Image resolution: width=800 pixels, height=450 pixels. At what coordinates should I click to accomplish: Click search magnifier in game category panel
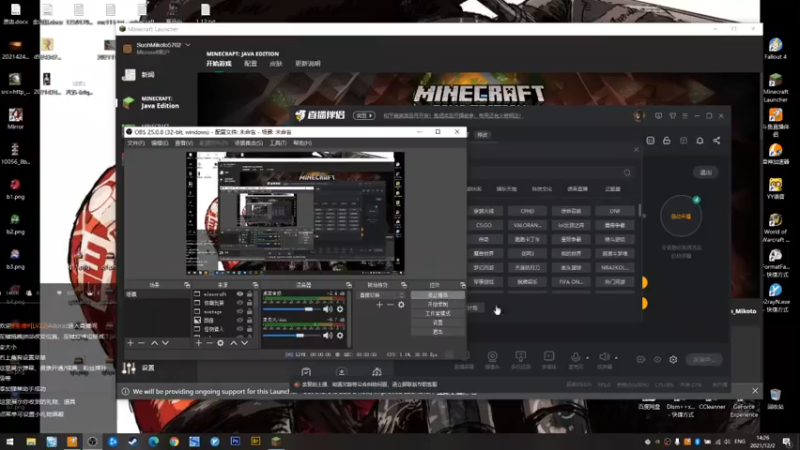pos(627,173)
